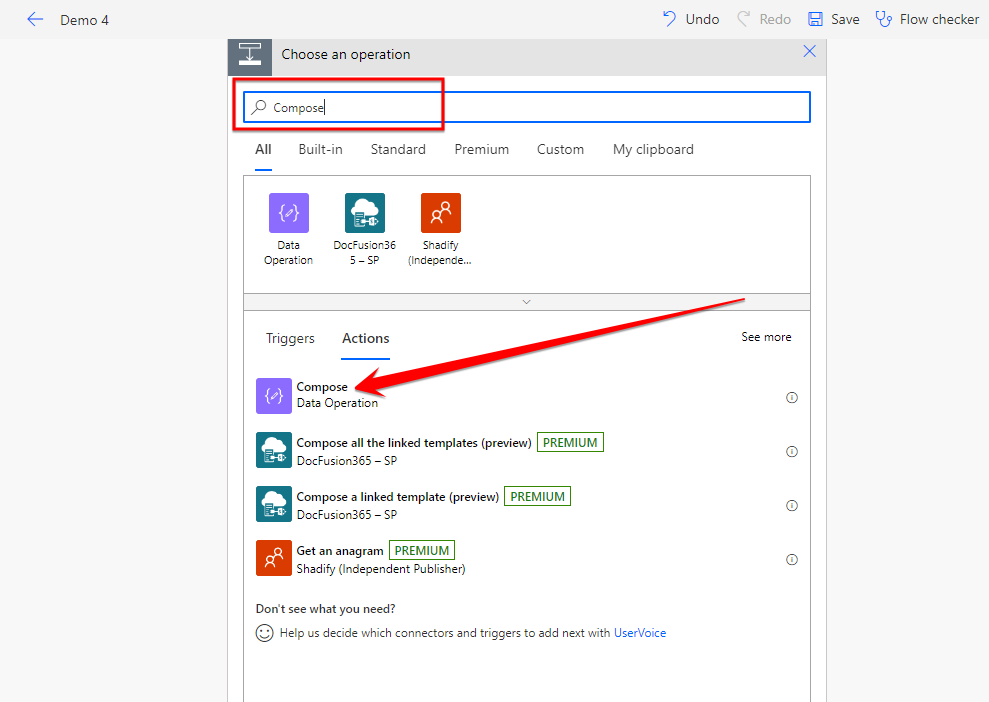Image resolution: width=989 pixels, height=702 pixels.
Task: Click the Save text button
Action: click(845, 20)
